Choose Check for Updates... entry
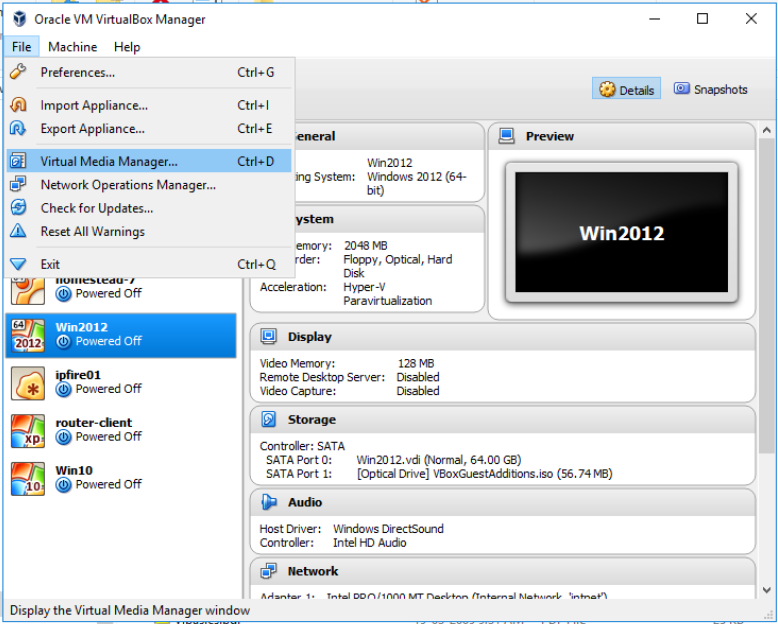This screenshot has width=778, height=624. tap(149, 208)
